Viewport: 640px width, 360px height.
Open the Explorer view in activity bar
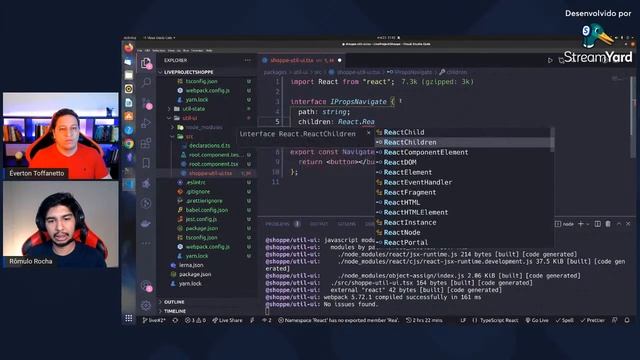[146, 63]
